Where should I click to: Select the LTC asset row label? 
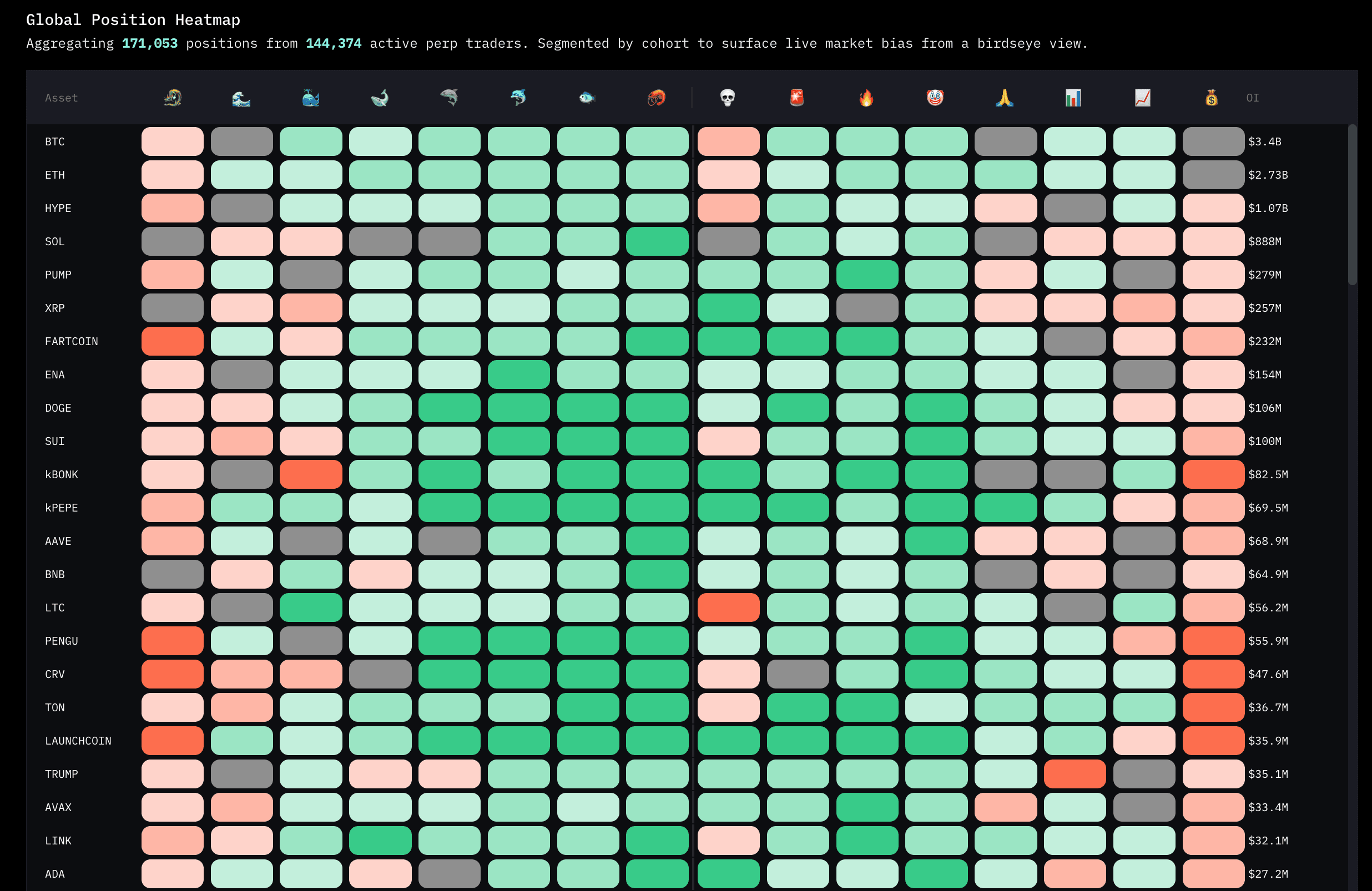click(55, 607)
